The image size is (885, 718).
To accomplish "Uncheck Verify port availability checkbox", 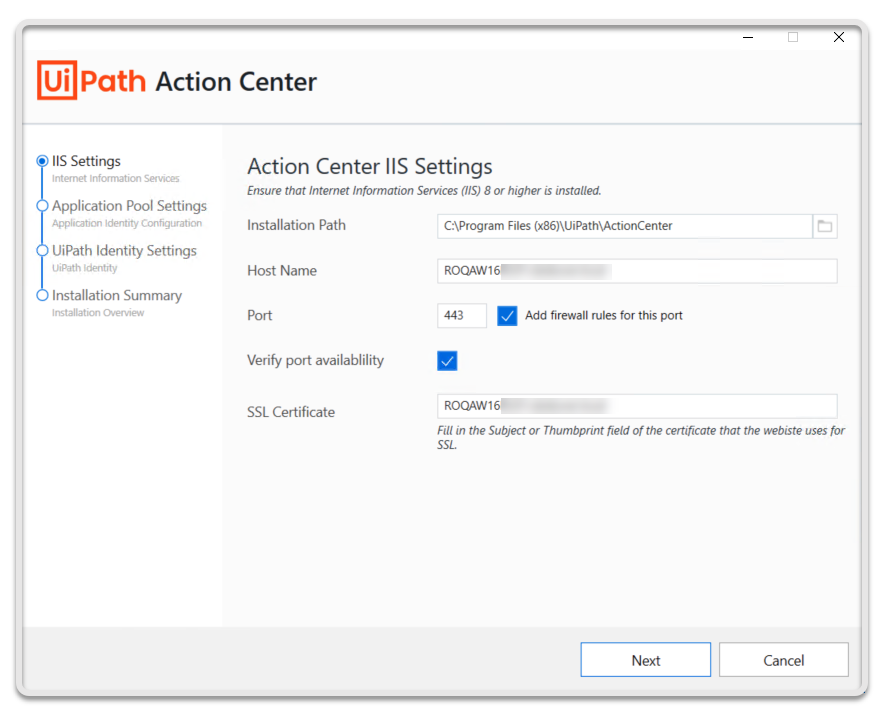I will 447,361.
